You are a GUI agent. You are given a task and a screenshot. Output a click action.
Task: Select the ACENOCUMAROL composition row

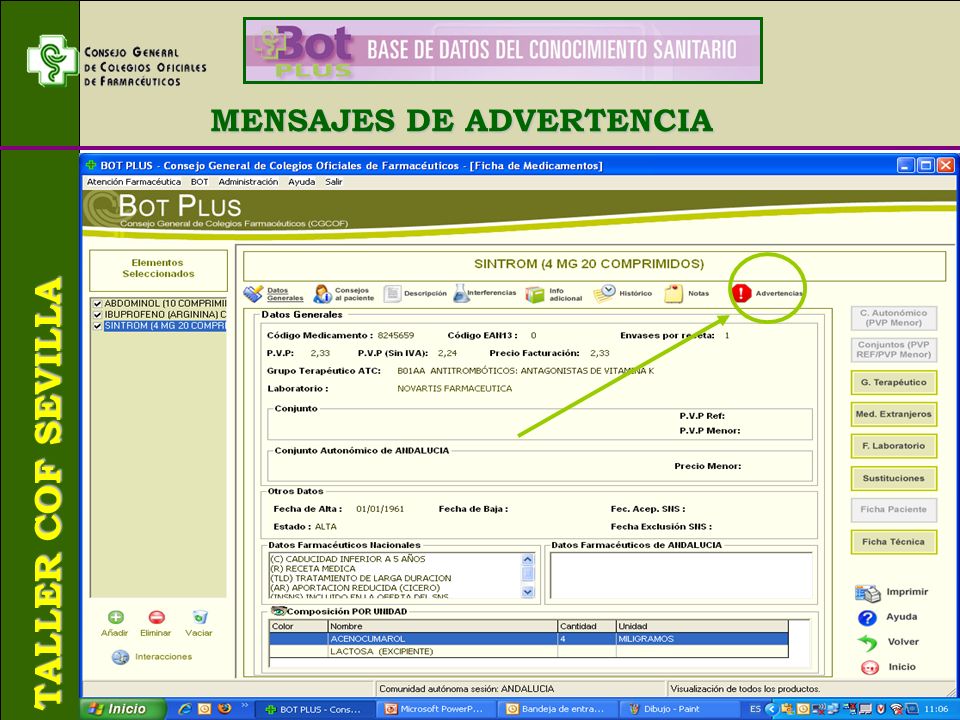[x=529, y=639]
